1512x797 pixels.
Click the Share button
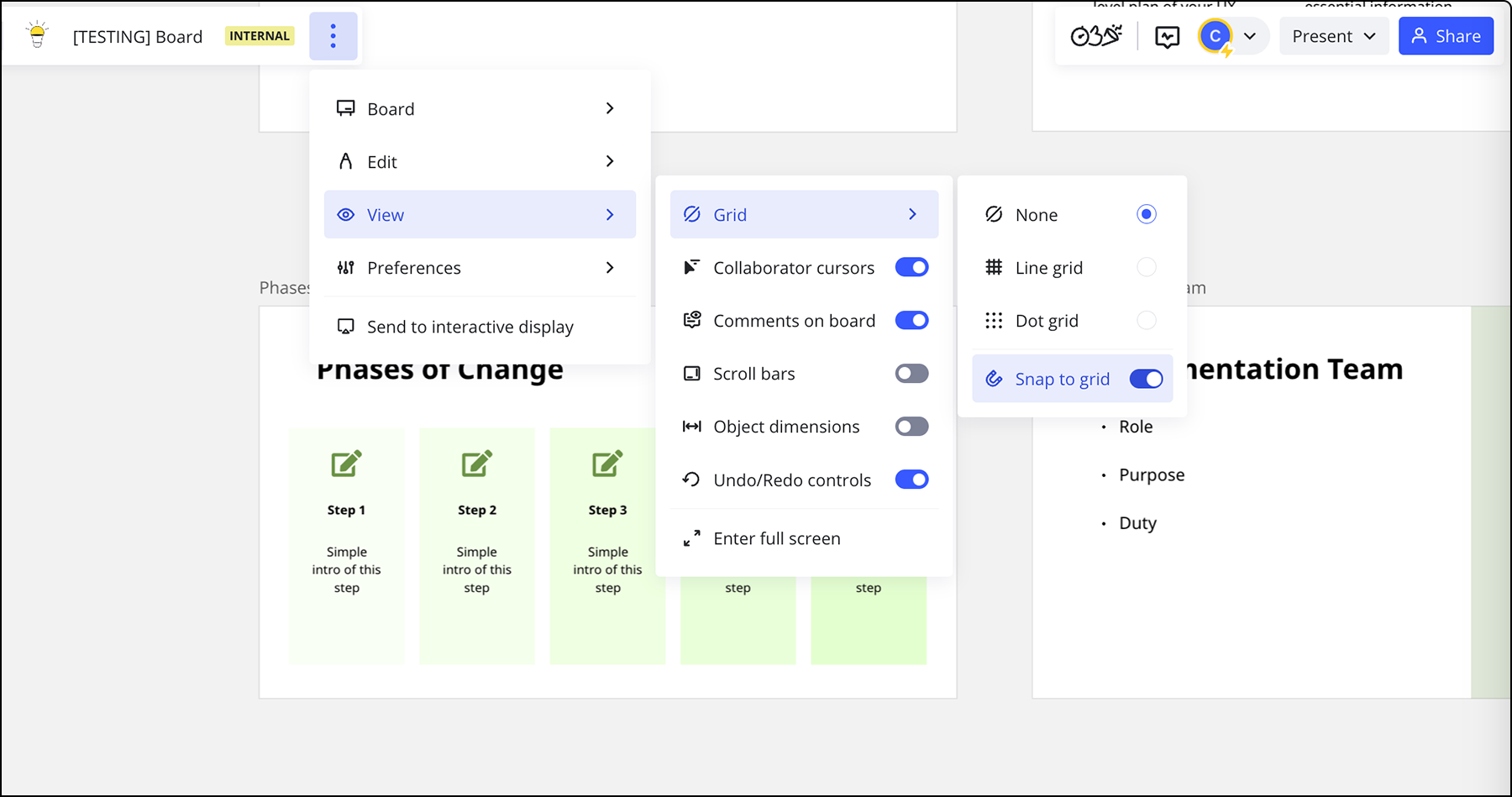click(x=1446, y=35)
